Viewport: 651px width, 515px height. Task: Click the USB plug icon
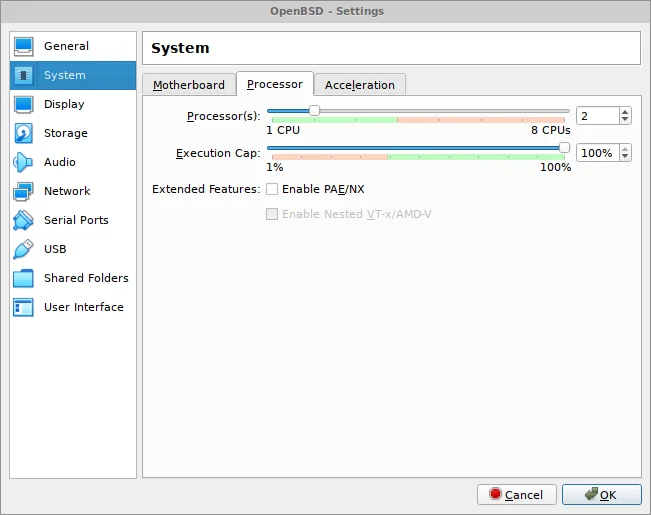tap(24, 250)
